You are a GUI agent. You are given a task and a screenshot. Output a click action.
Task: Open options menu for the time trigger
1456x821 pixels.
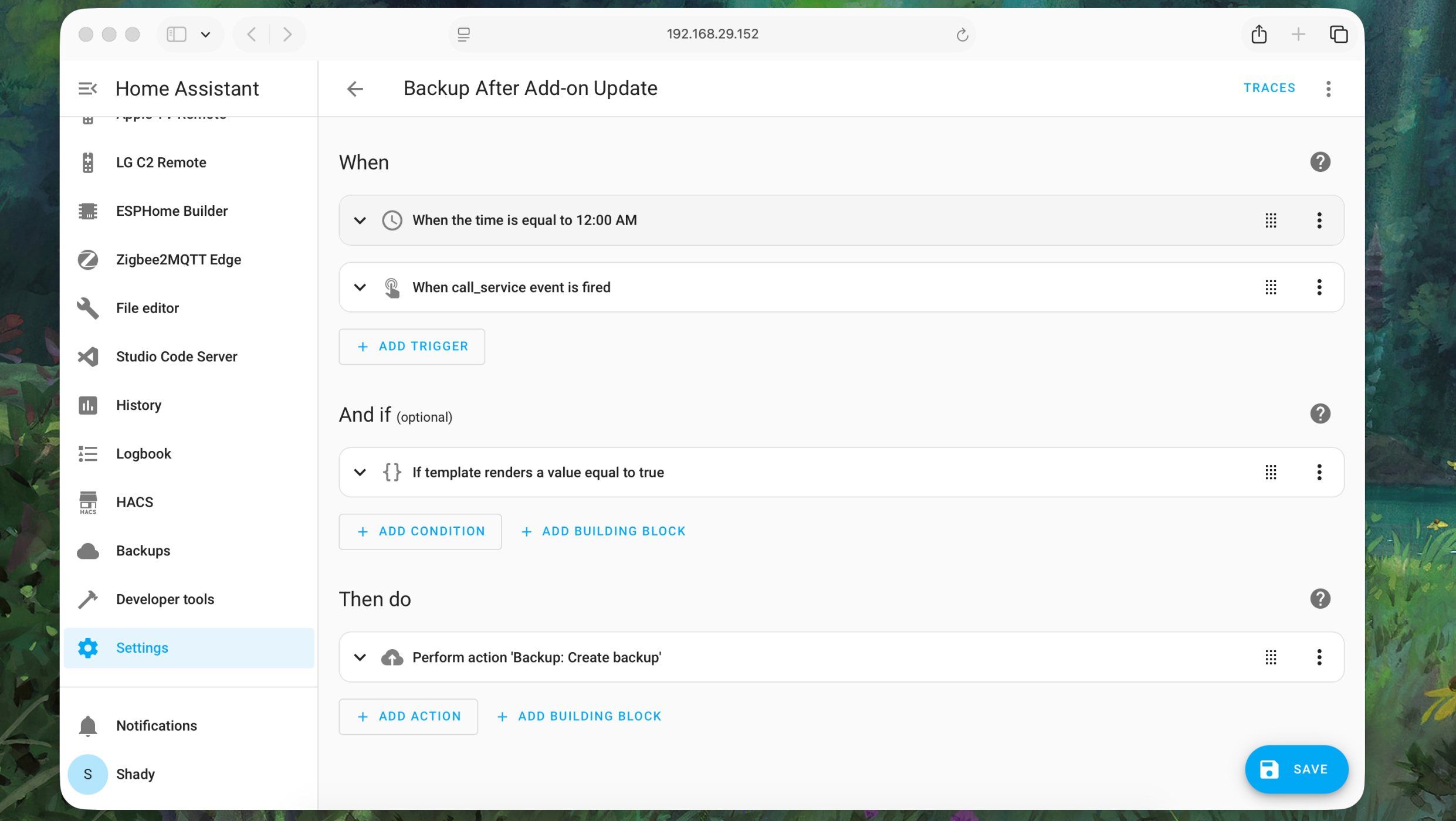pos(1319,220)
